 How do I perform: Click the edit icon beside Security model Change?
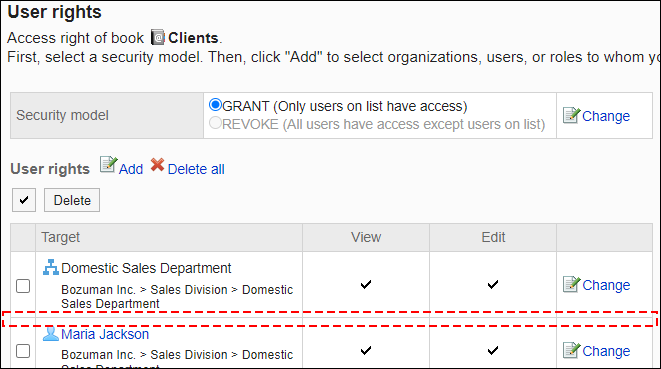coord(571,115)
